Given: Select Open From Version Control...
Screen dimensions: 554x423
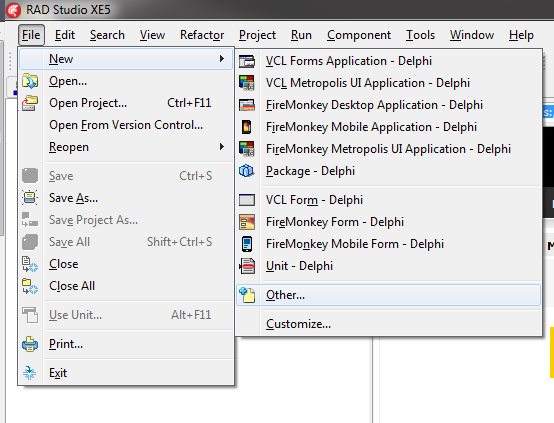Looking at the screenshot, I should pos(126,125).
